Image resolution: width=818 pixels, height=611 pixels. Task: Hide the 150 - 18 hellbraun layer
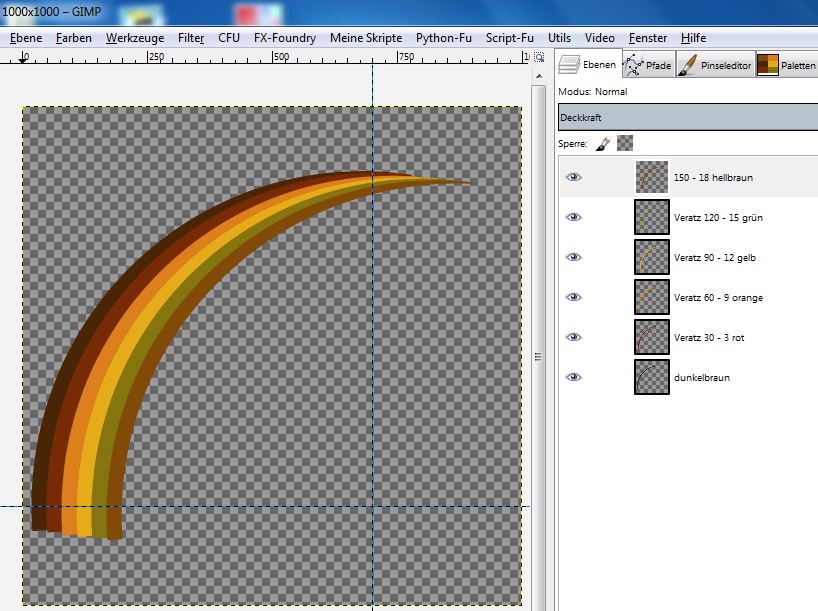[x=573, y=177]
